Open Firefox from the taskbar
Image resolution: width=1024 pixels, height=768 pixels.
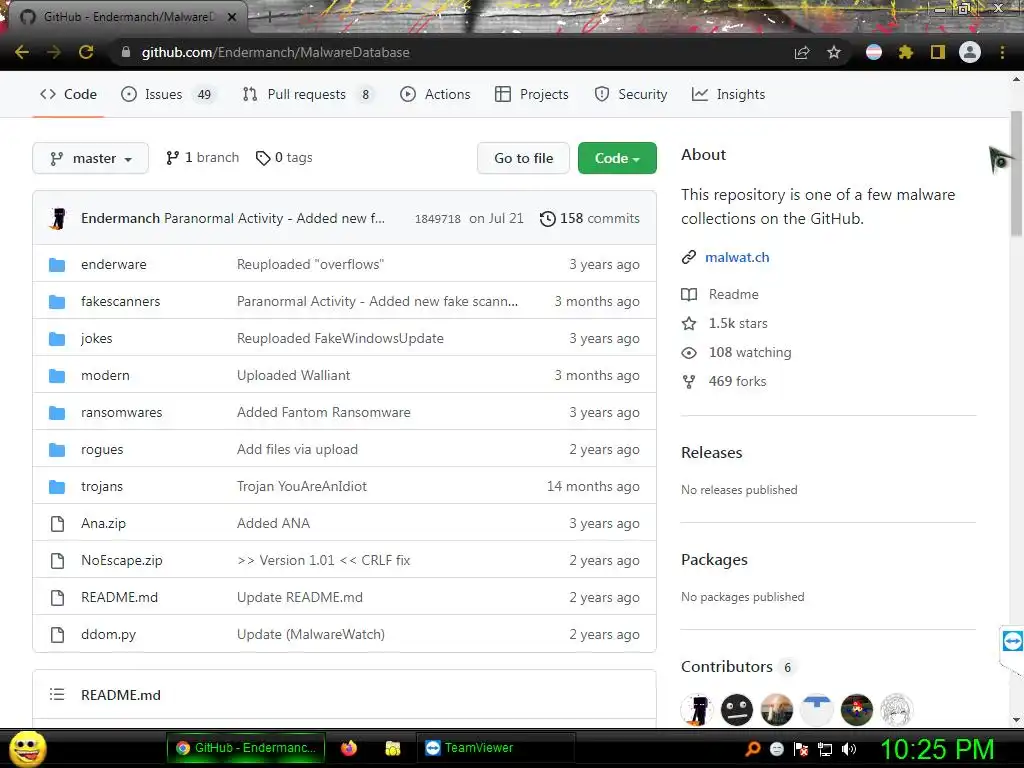pos(349,748)
